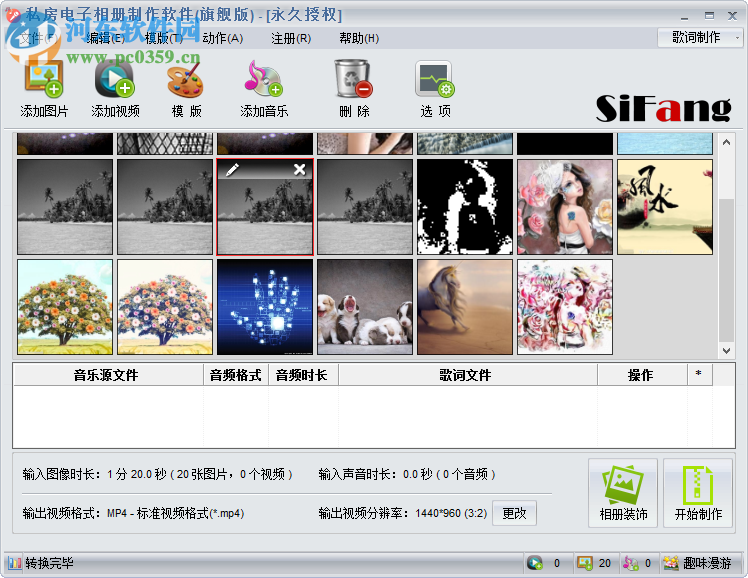
Task: Click the X remove icon on selected thumbnail
Action: click(x=300, y=169)
